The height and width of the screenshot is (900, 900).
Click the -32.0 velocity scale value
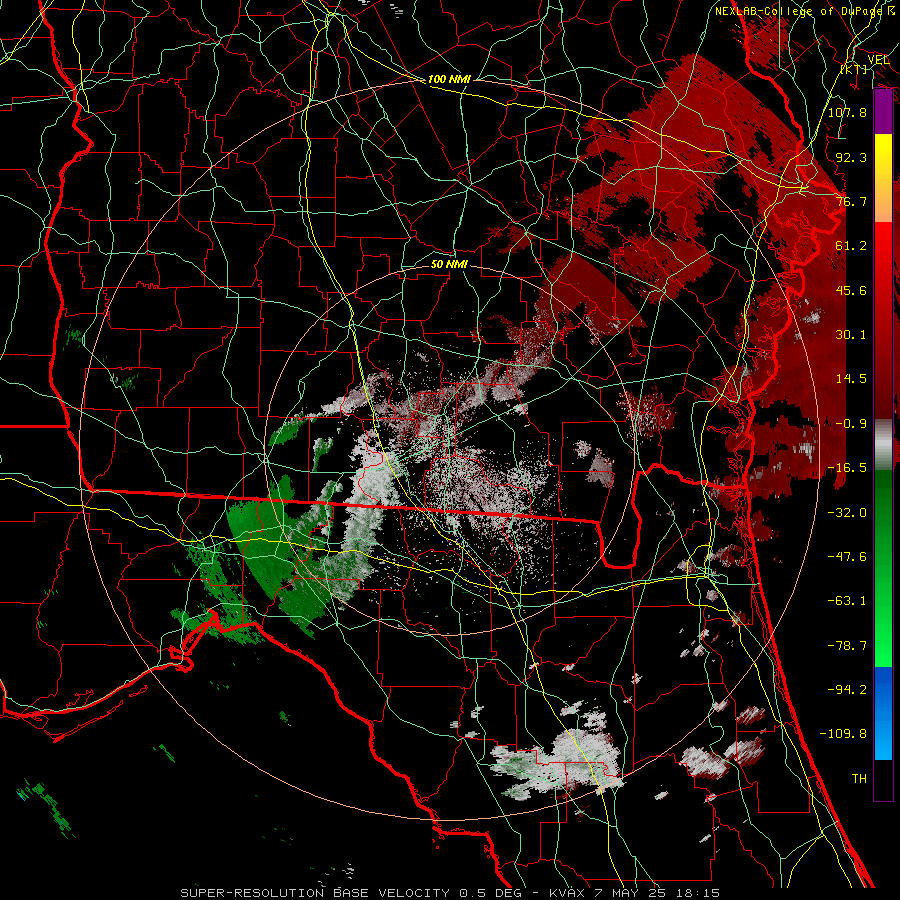coord(847,513)
